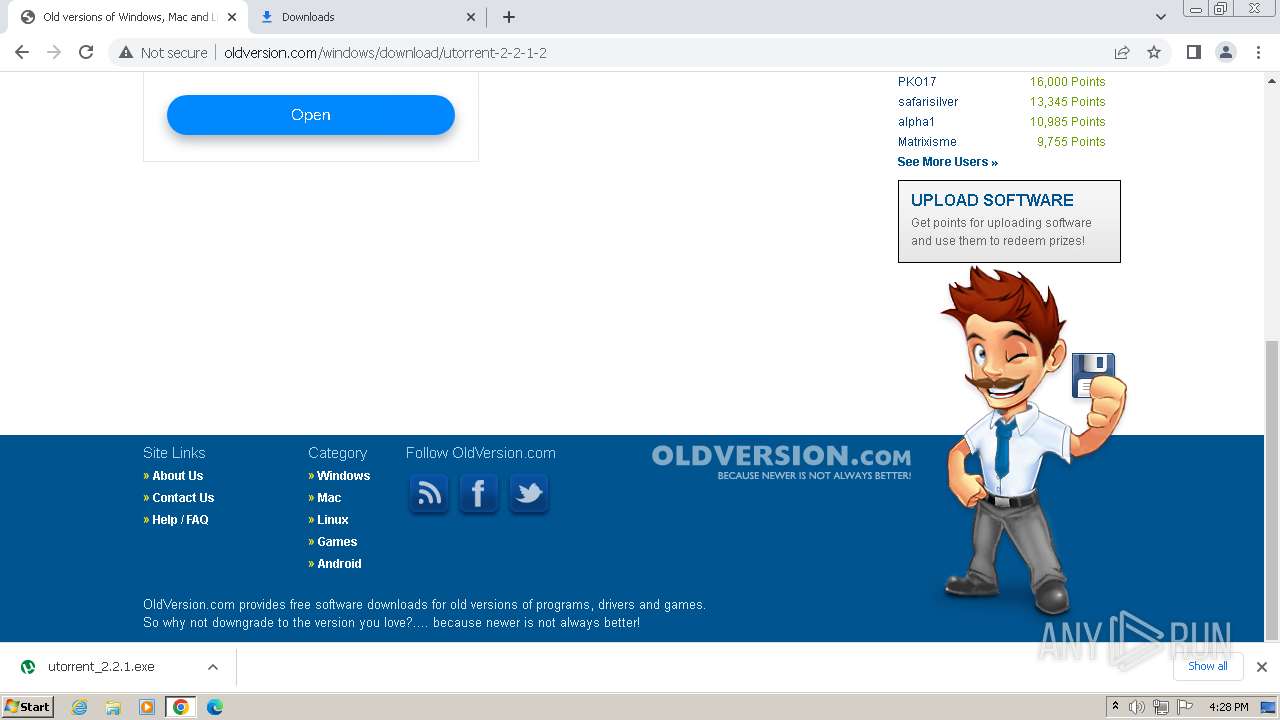Reload the current page
Screen dimensions: 1280x720
click(x=86, y=52)
